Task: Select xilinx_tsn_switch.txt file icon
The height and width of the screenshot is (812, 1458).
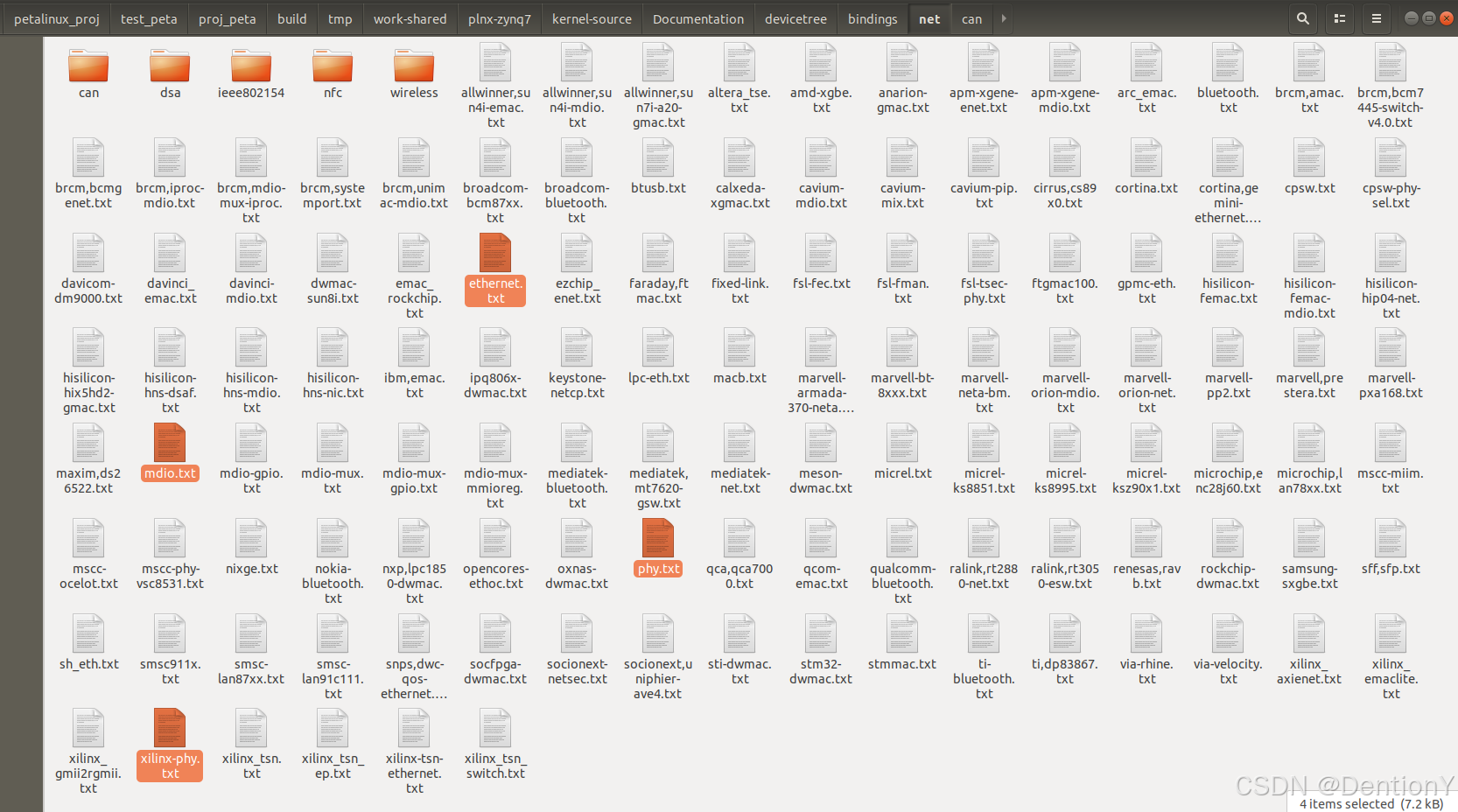Action: [x=495, y=728]
